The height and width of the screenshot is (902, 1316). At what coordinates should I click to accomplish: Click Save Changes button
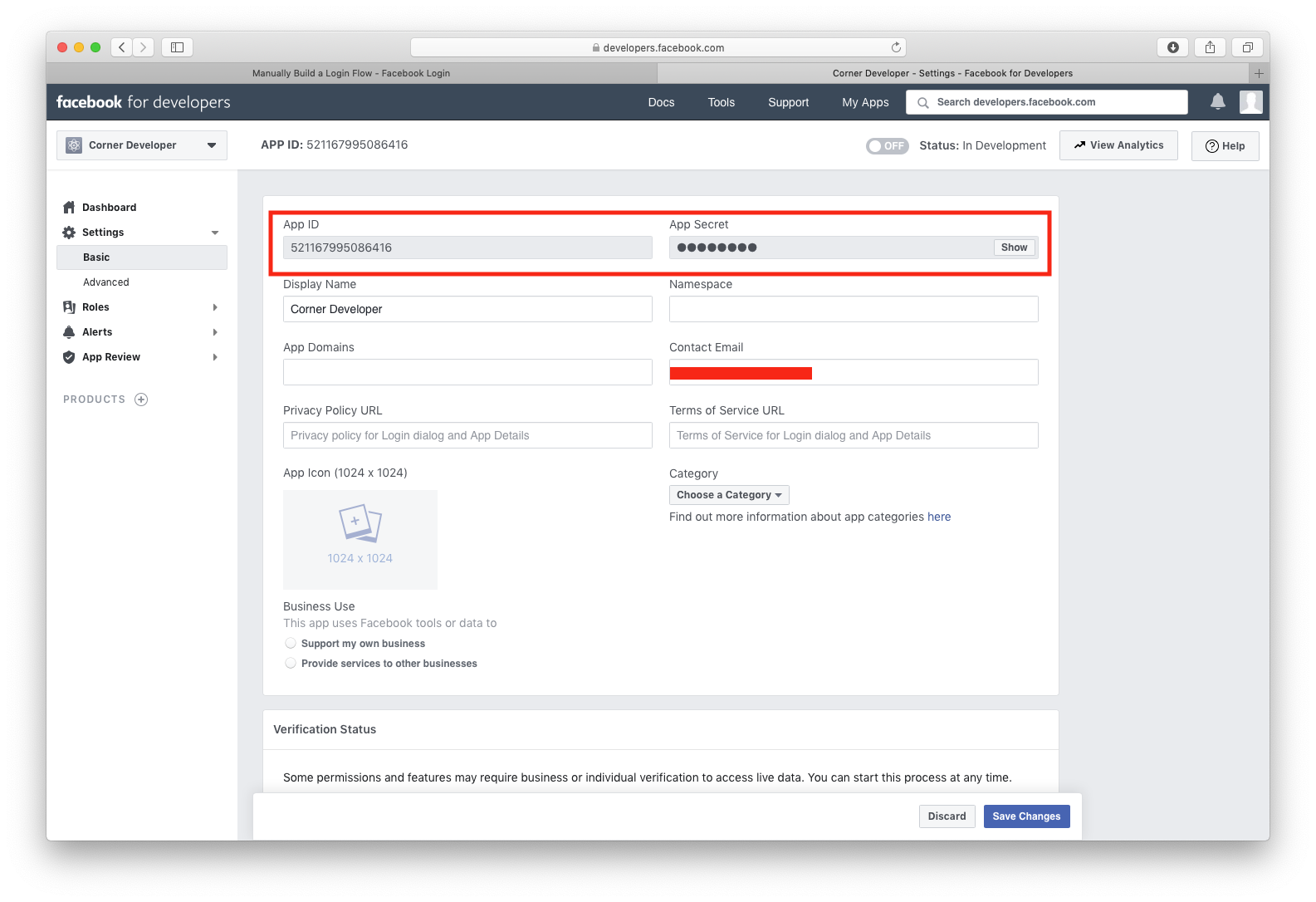click(x=1026, y=816)
